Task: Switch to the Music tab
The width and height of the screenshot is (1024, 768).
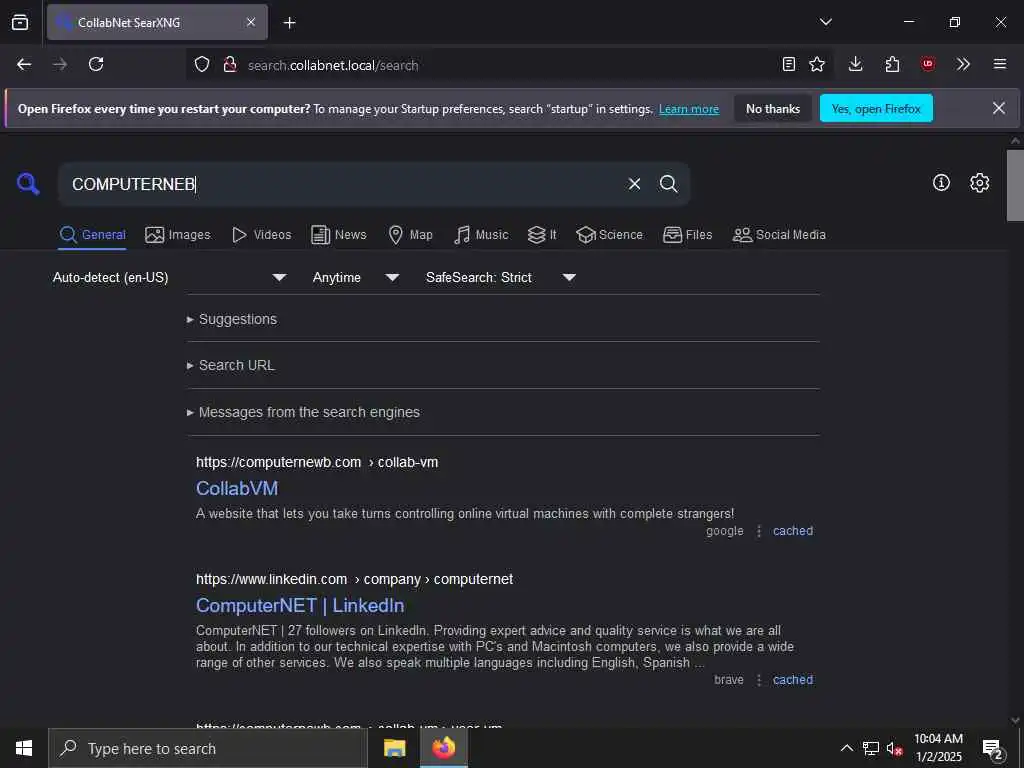Action: (481, 234)
